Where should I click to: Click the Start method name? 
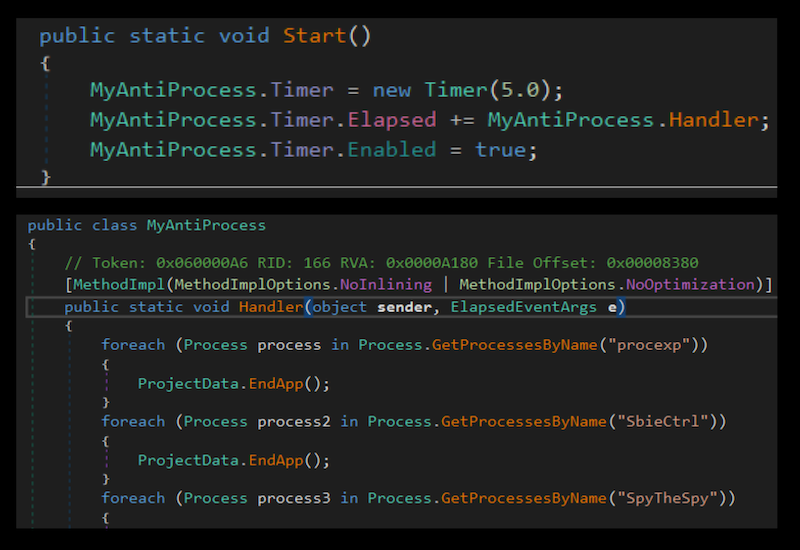pos(315,36)
